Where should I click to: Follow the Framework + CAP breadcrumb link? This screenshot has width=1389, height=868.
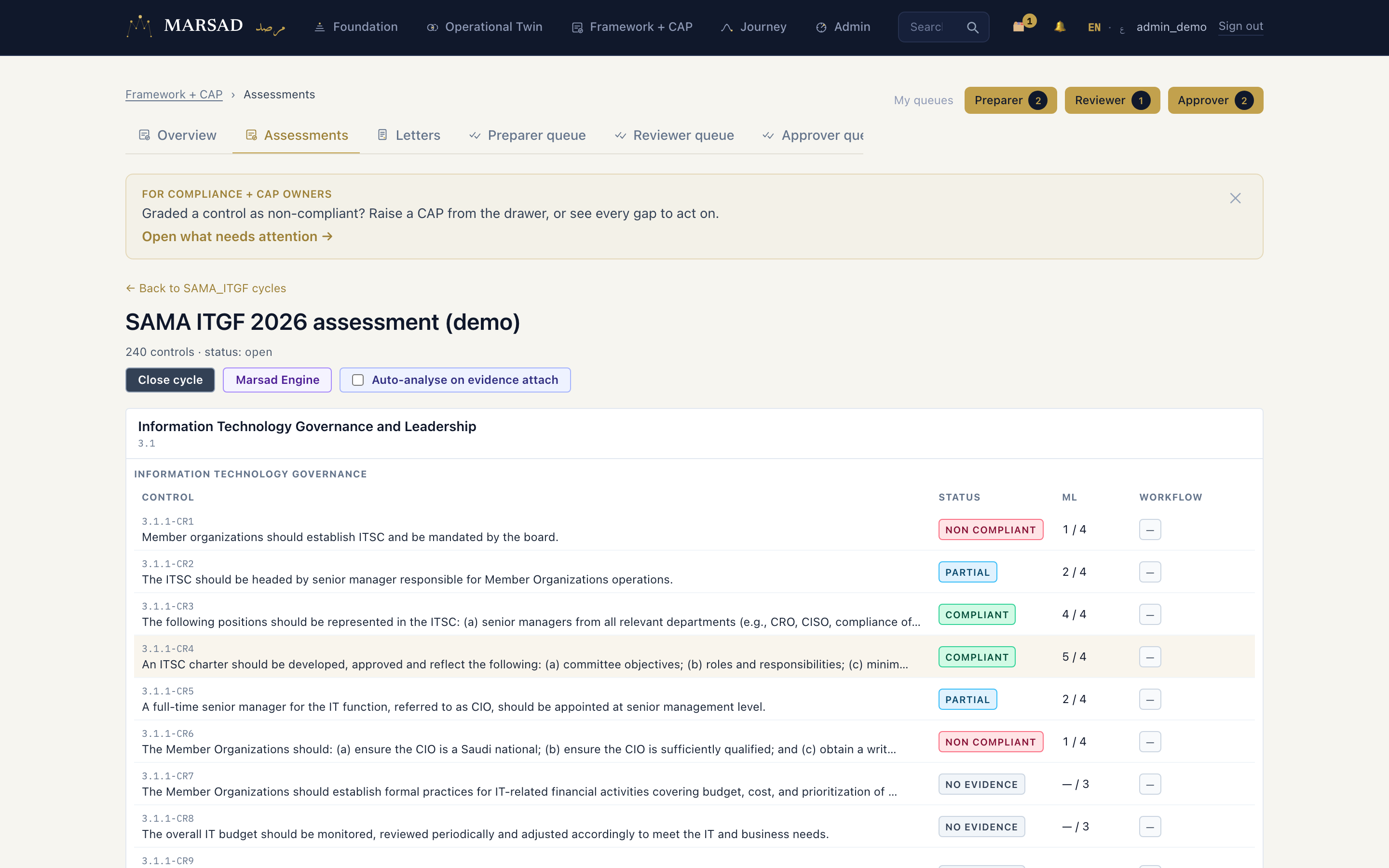point(174,95)
